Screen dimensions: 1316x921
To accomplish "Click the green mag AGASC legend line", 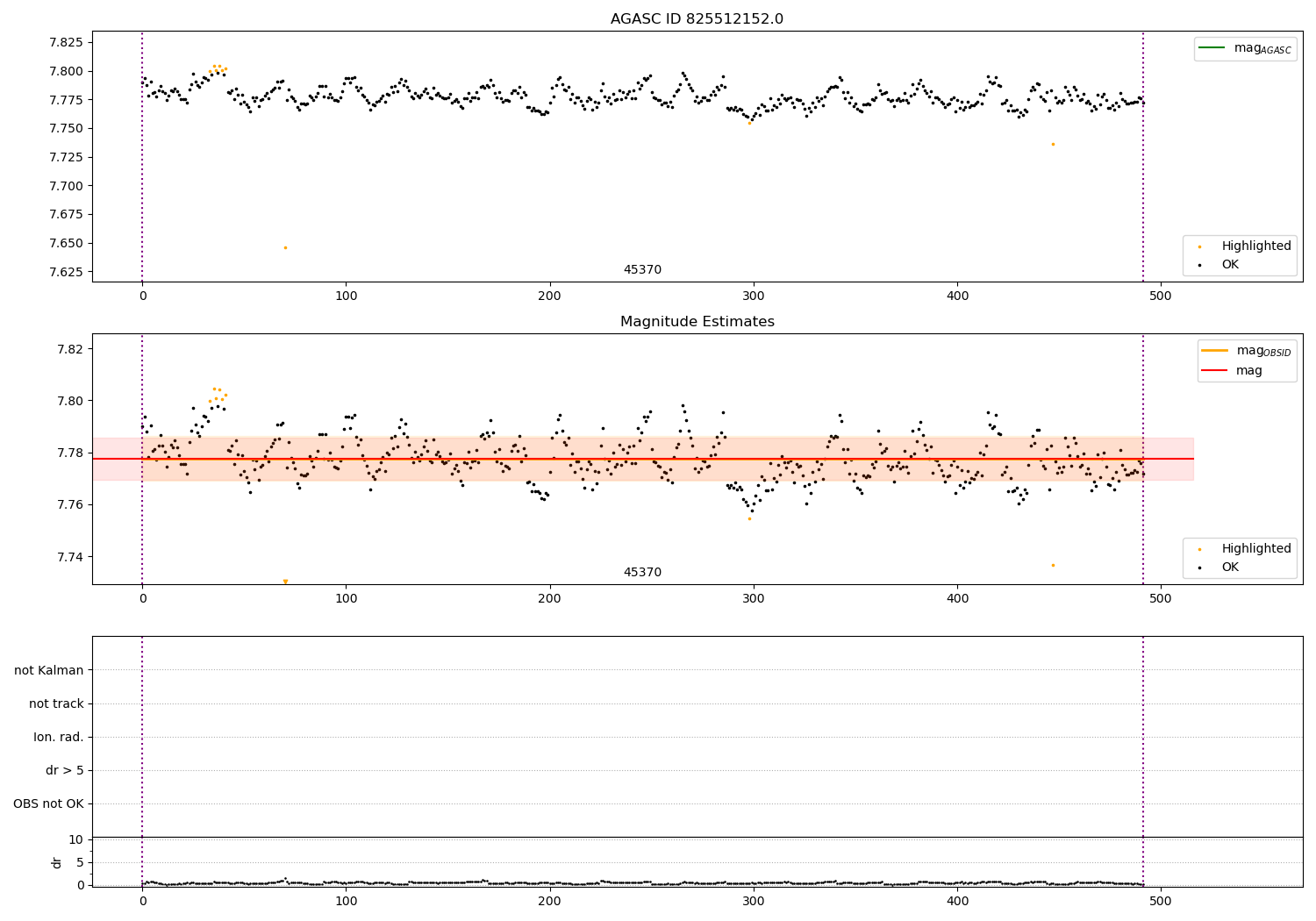I will click(1213, 48).
